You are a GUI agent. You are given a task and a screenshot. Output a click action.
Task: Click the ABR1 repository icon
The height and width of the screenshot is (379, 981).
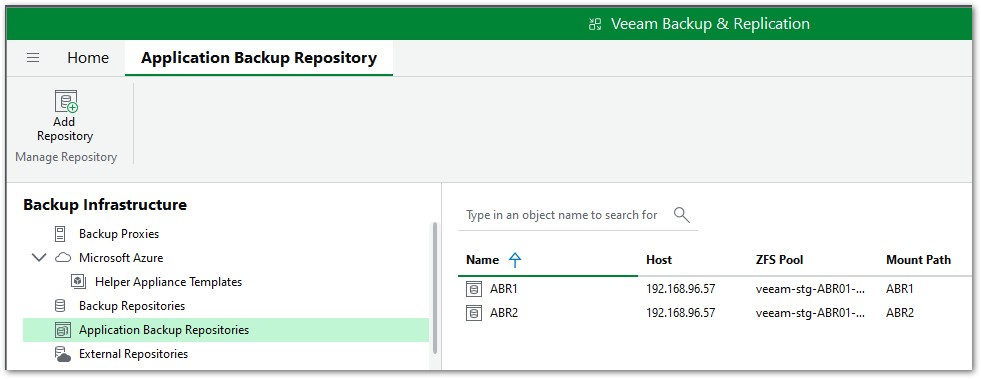474,289
